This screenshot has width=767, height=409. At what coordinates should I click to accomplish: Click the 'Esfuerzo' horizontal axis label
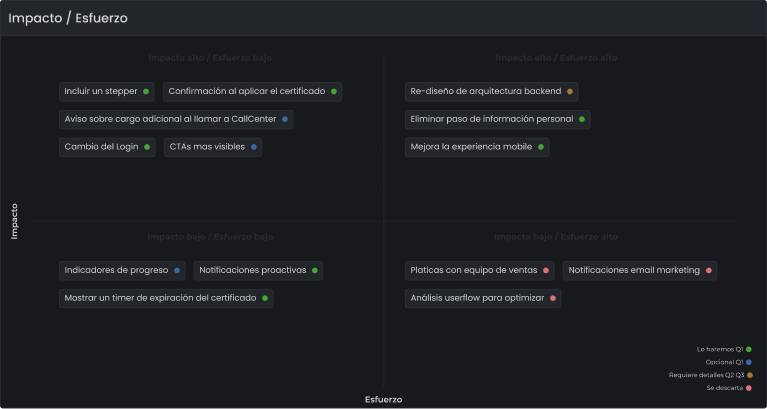point(384,400)
